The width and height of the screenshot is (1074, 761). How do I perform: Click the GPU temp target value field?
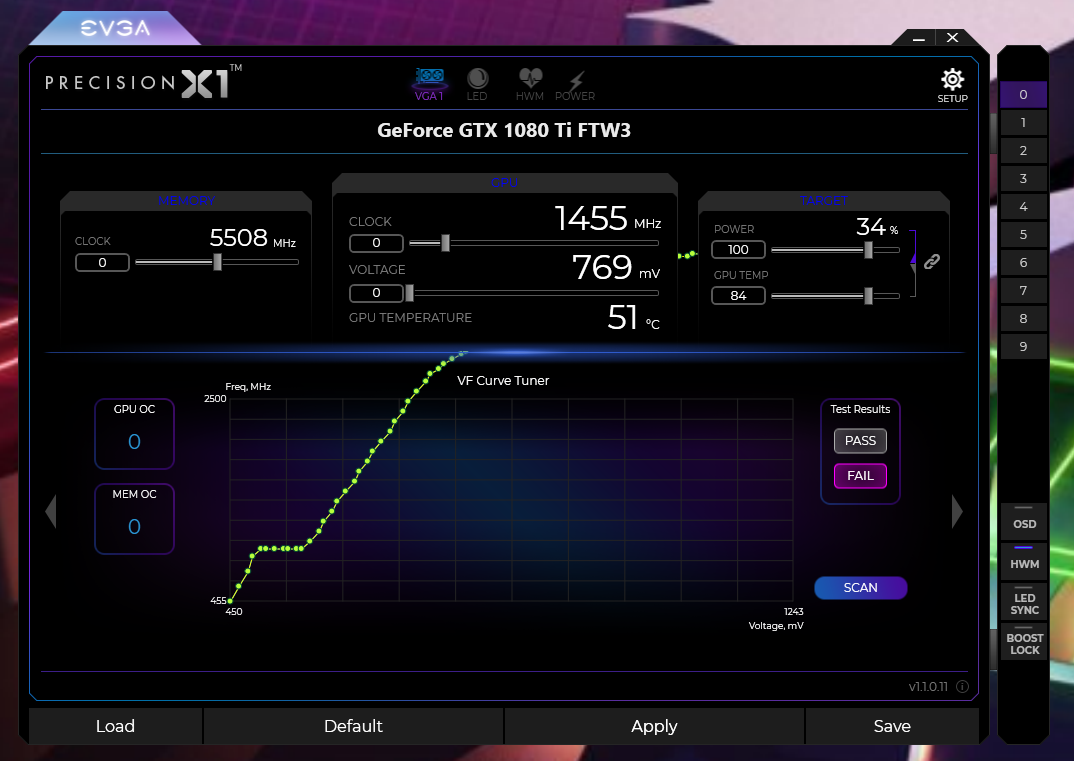[738, 296]
